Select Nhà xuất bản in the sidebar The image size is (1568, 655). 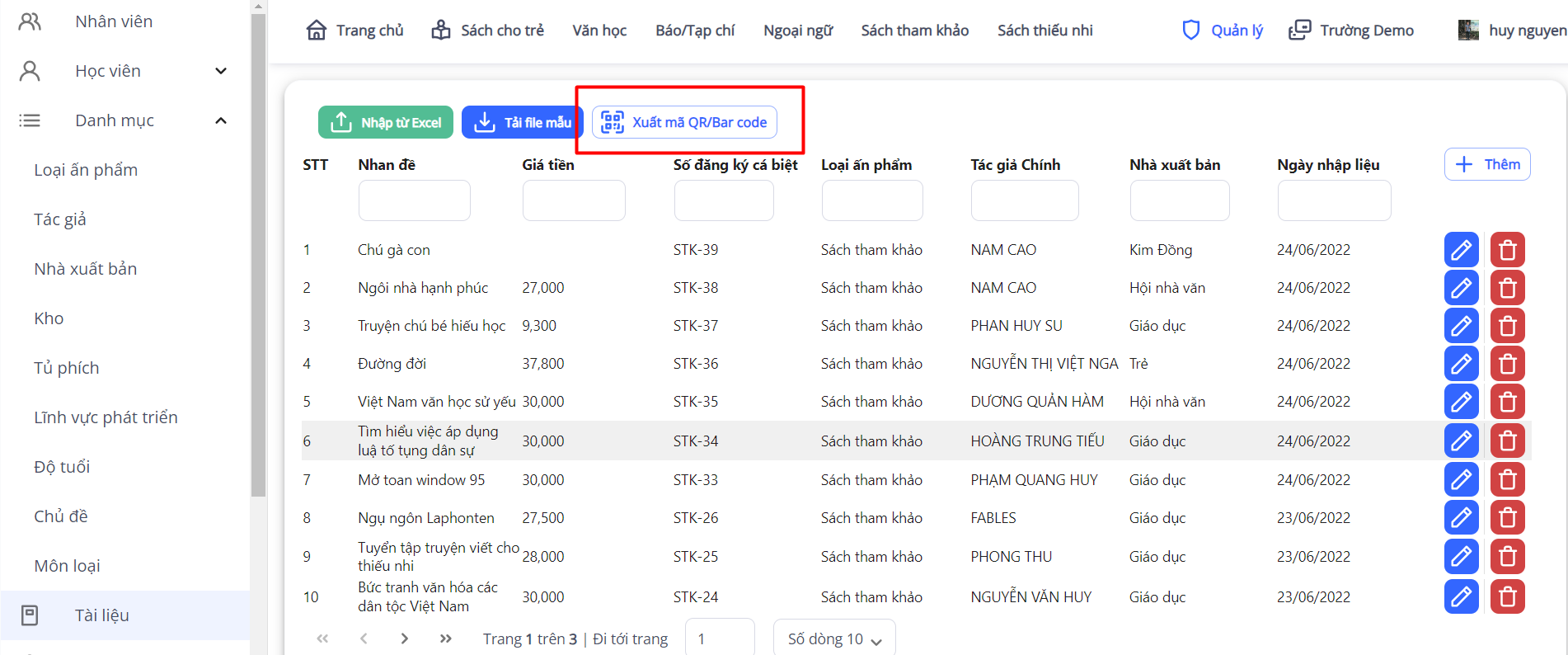click(86, 269)
